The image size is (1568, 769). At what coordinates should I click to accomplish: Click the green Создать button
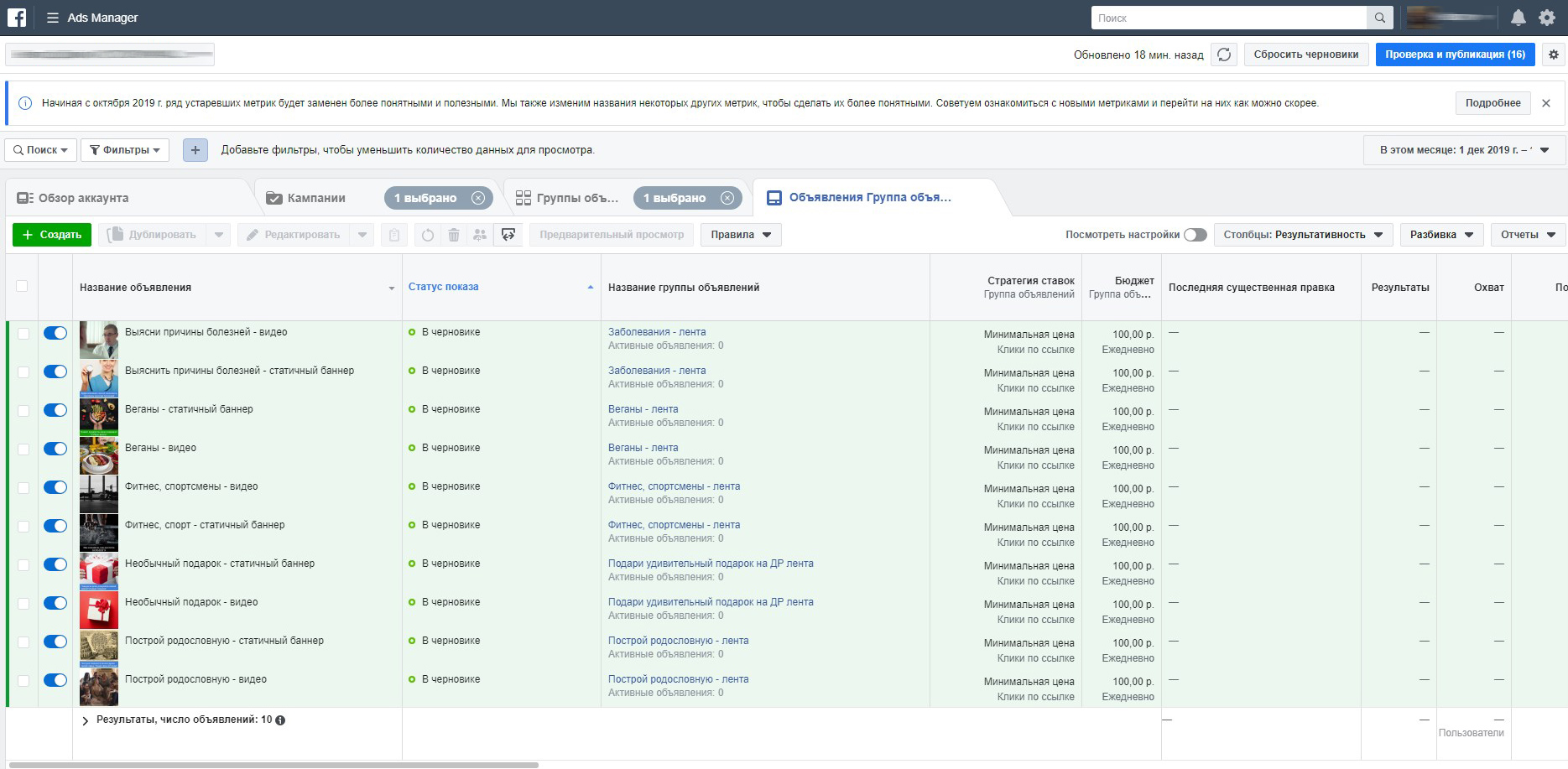(x=52, y=235)
